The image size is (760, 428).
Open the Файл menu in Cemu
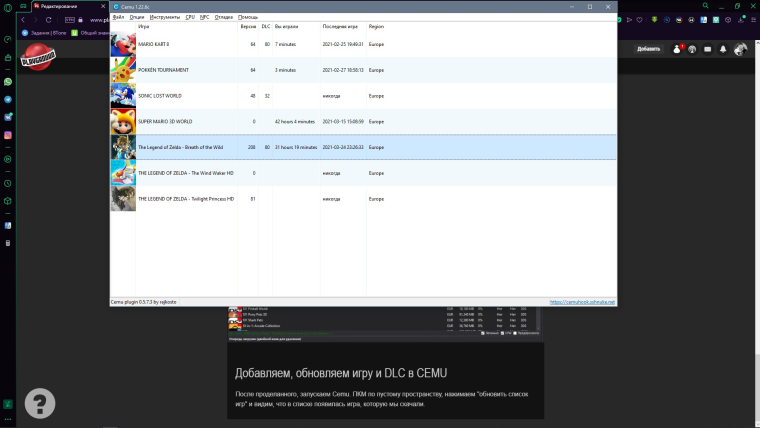tap(118, 17)
